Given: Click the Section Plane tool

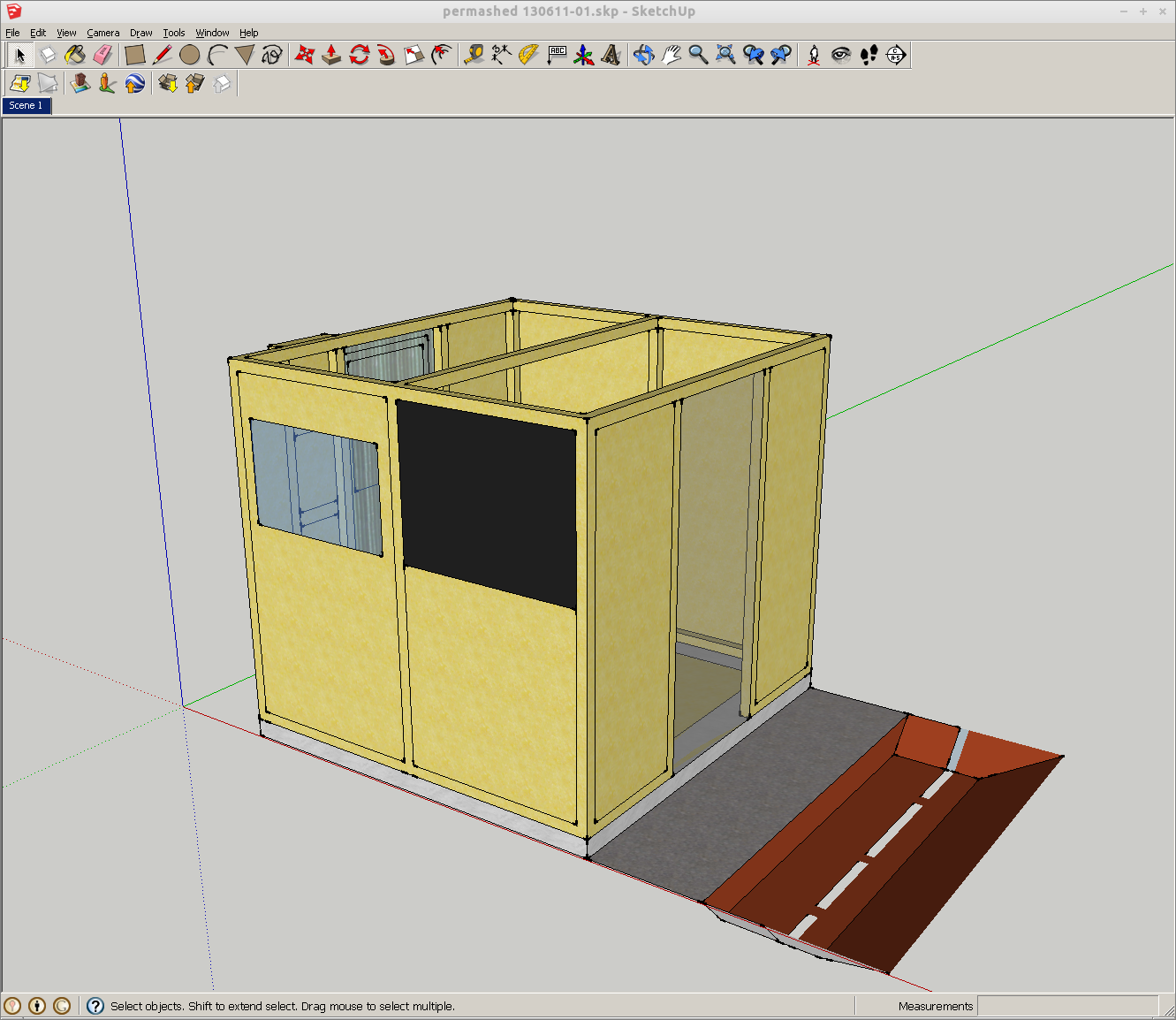Looking at the screenshot, I should pos(896,55).
